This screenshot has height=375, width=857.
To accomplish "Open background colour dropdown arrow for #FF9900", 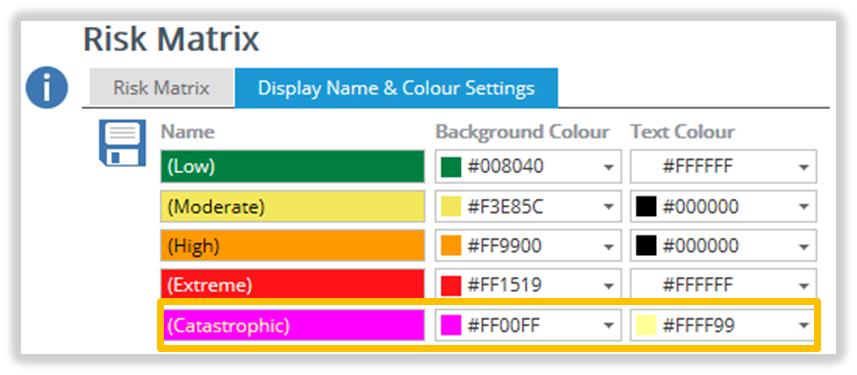I will coord(608,247).
